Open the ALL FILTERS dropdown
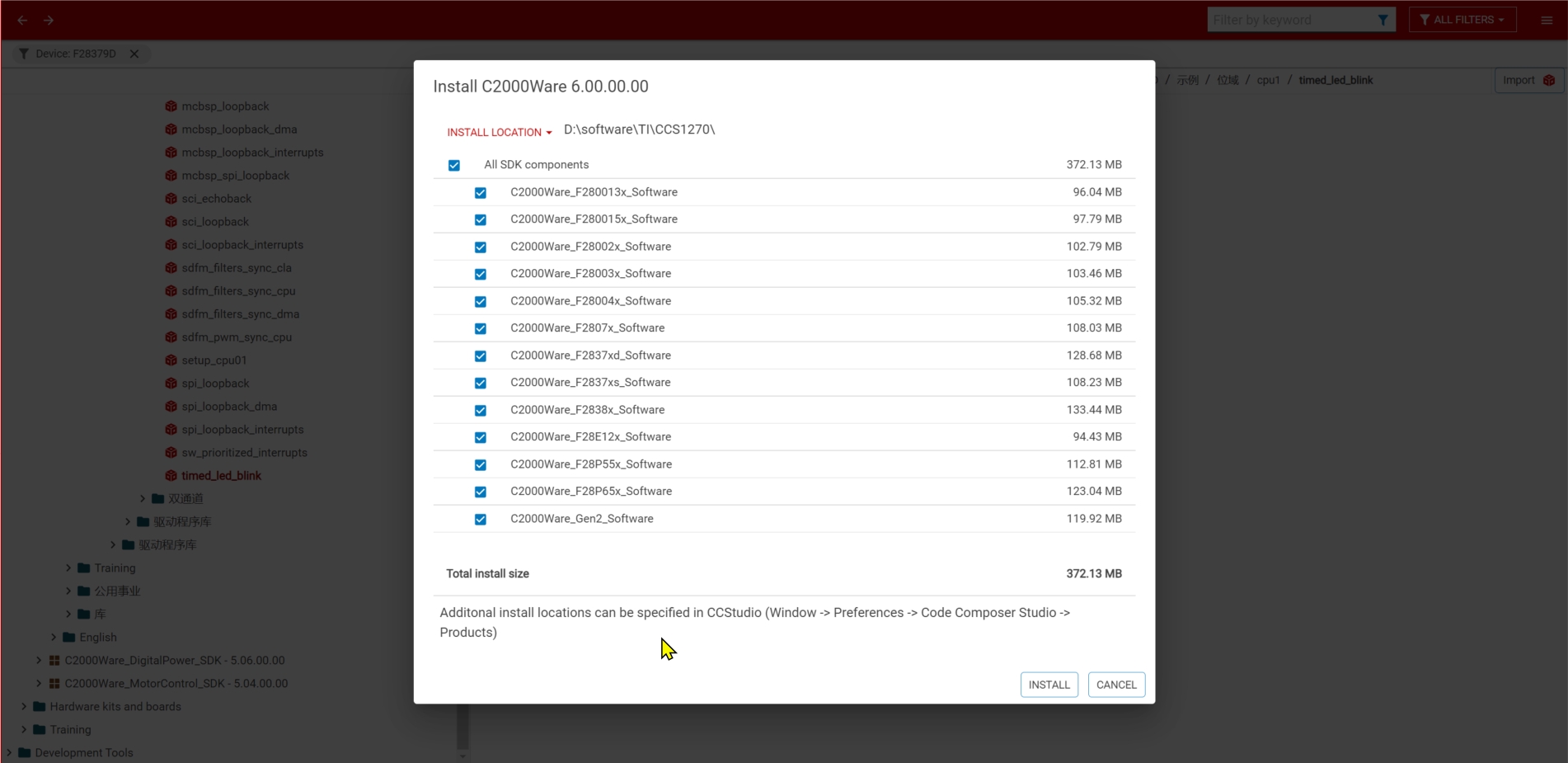 pos(1462,19)
